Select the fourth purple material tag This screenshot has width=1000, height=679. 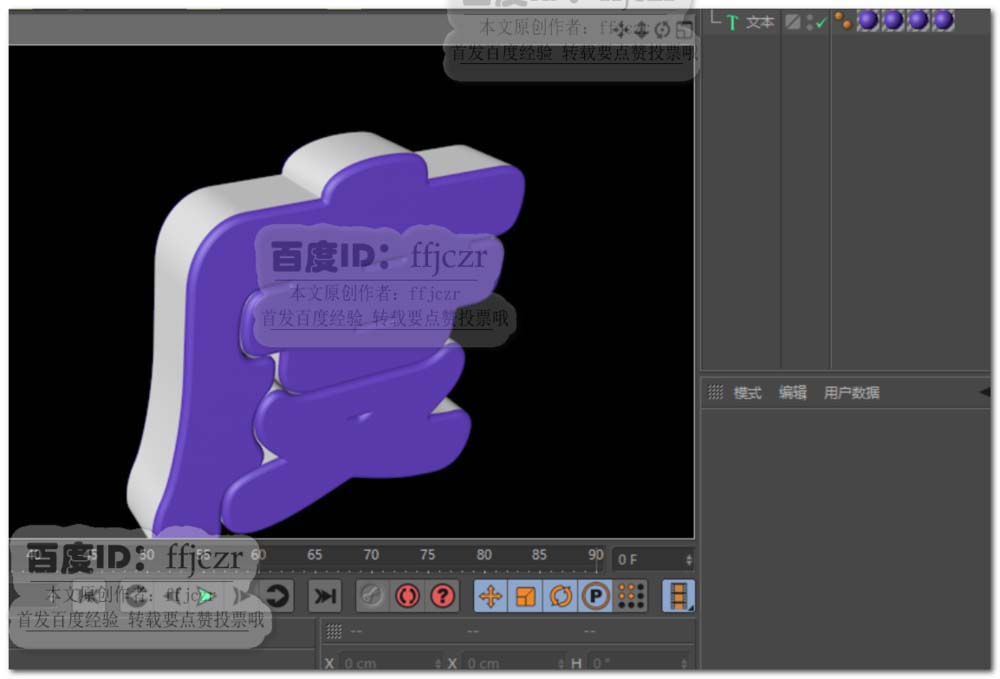[943, 20]
